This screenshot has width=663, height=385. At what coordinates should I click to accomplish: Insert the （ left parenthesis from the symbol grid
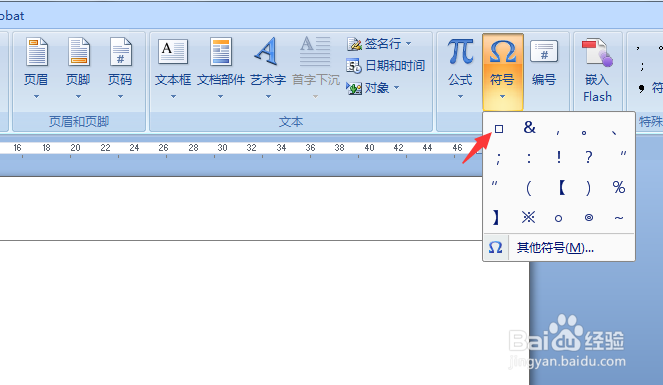[529, 188]
